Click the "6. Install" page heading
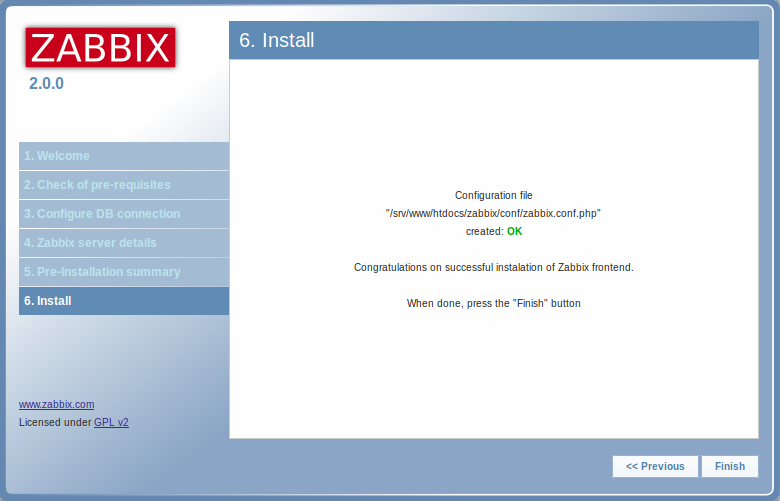Viewport: 780px width, 501px height. click(277, 40)
